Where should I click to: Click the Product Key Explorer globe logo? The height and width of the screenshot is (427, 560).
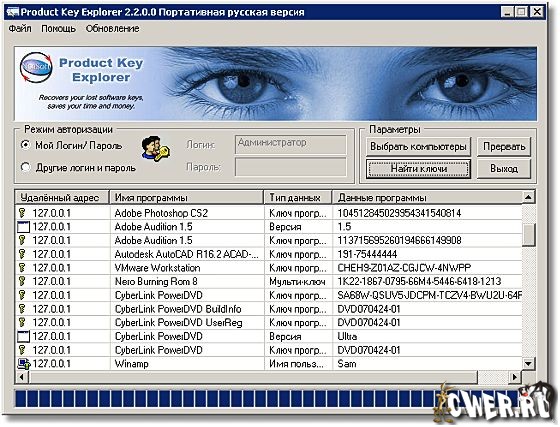[x=36, y=67]
